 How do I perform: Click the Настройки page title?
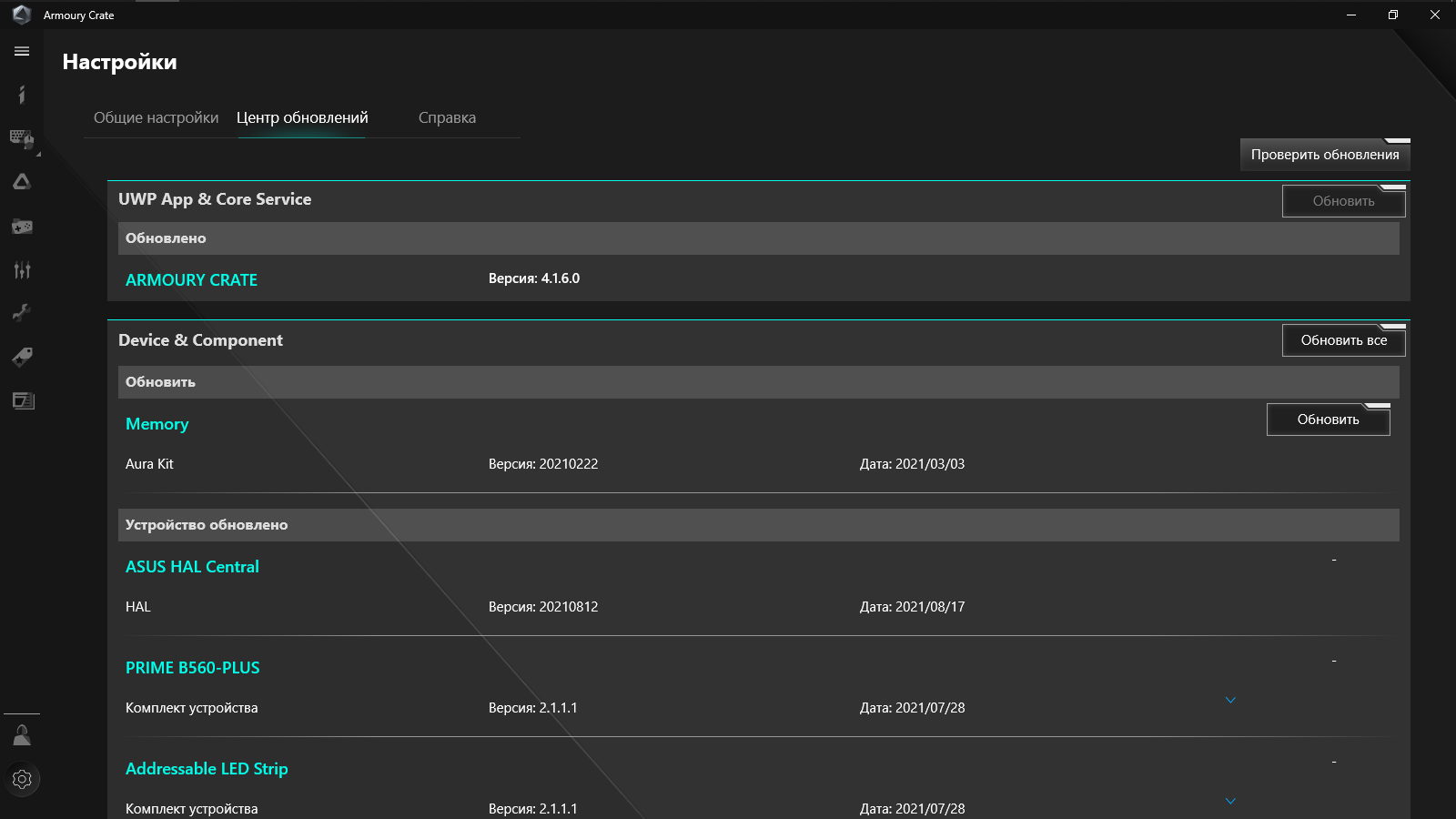(119, 62)
